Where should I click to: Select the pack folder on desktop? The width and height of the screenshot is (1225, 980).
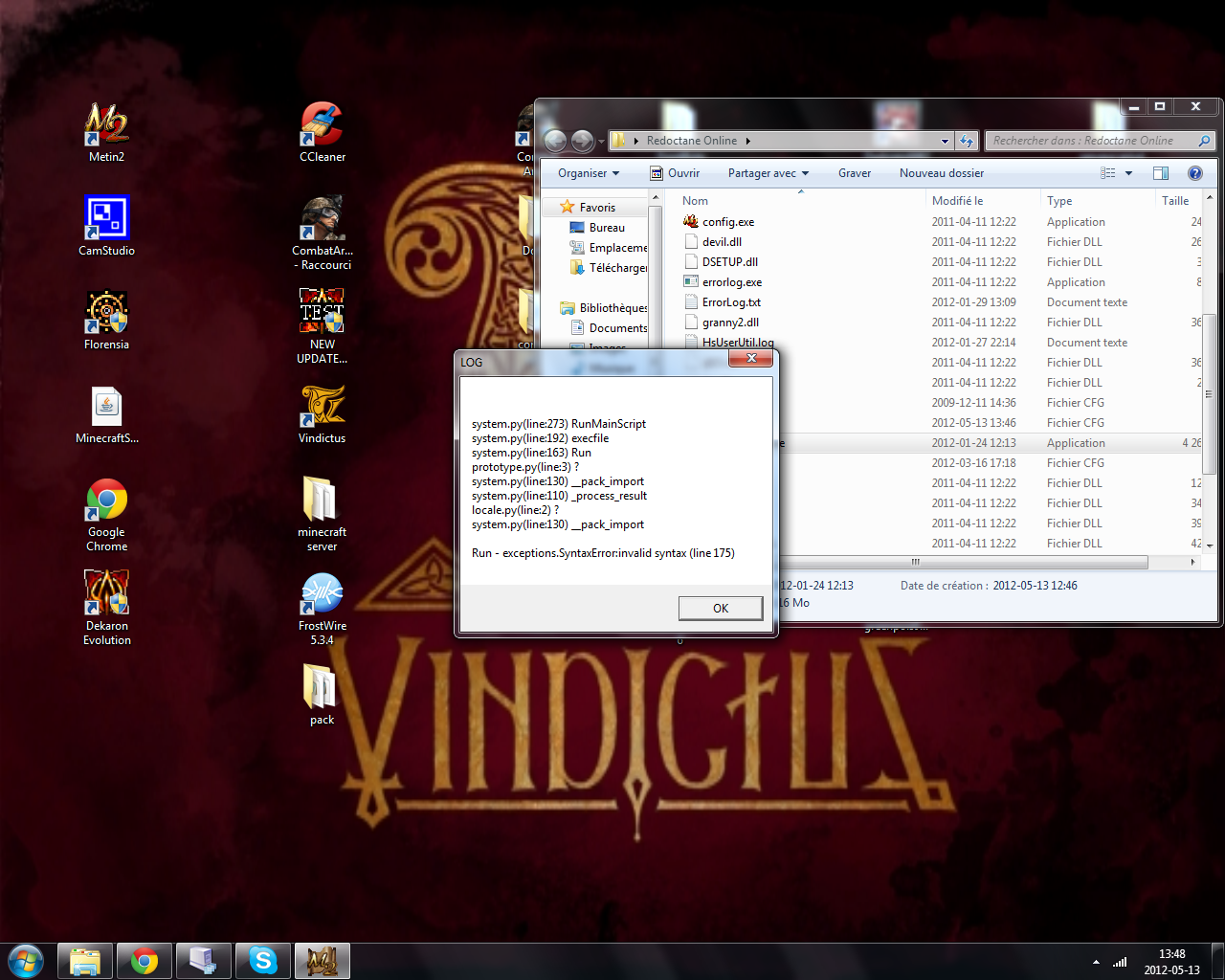coord(323,696)
